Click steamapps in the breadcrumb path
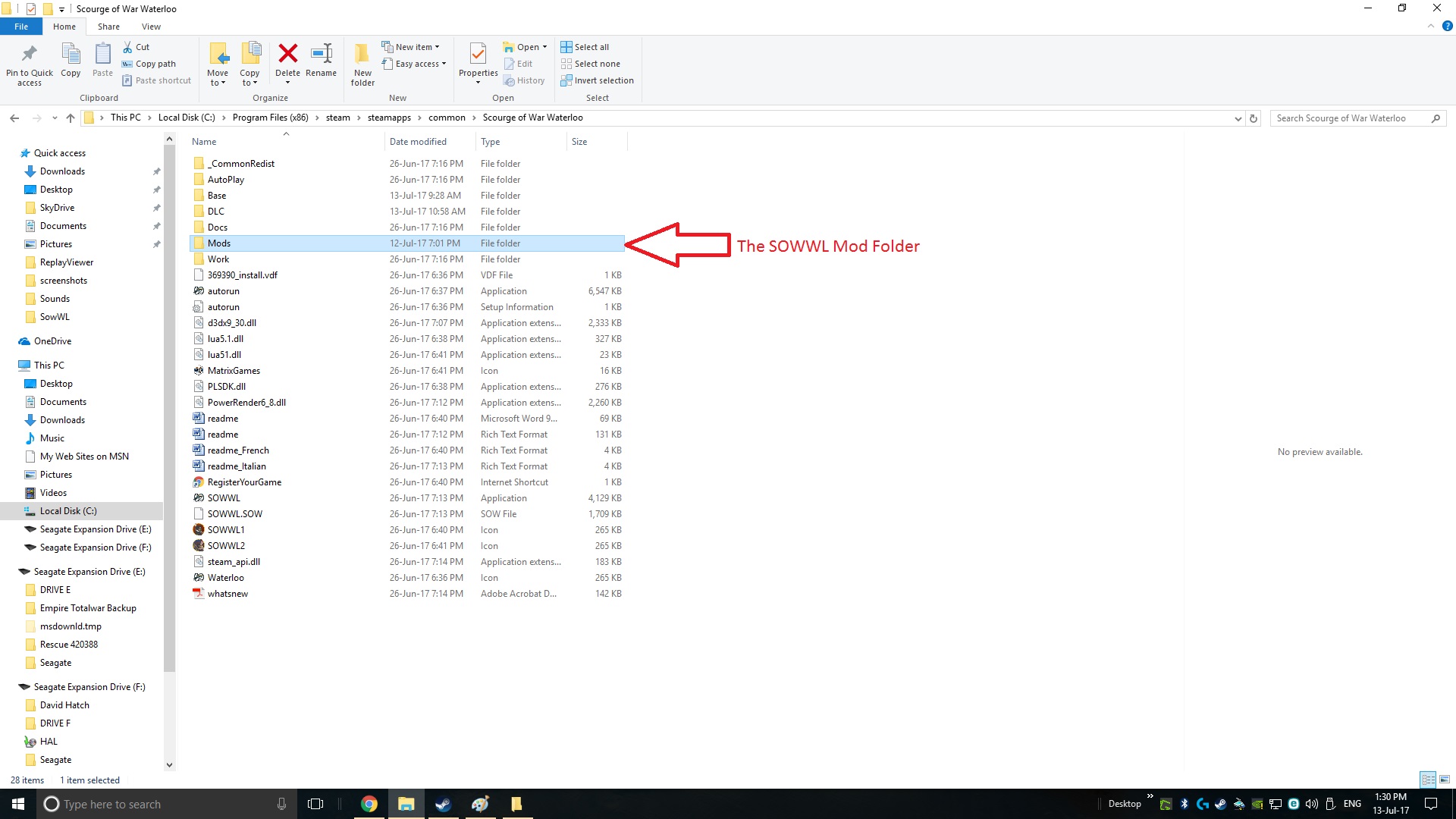The width and height of the screenshot is (1456, 819). pyautogui.click(x=389, y=118)
